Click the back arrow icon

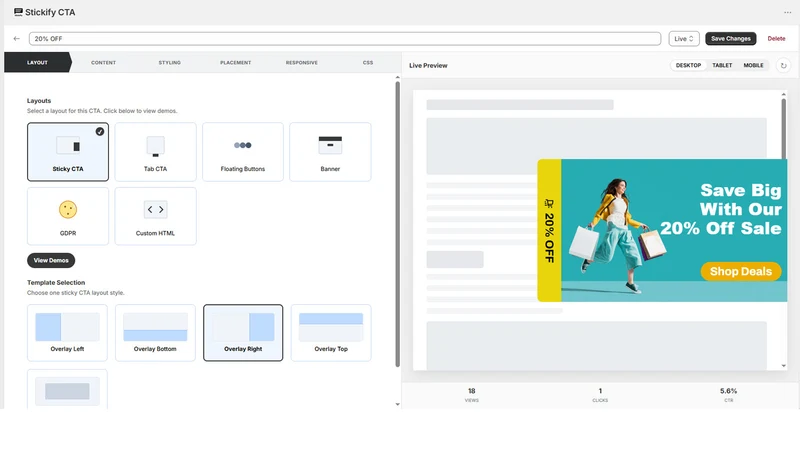17,39
